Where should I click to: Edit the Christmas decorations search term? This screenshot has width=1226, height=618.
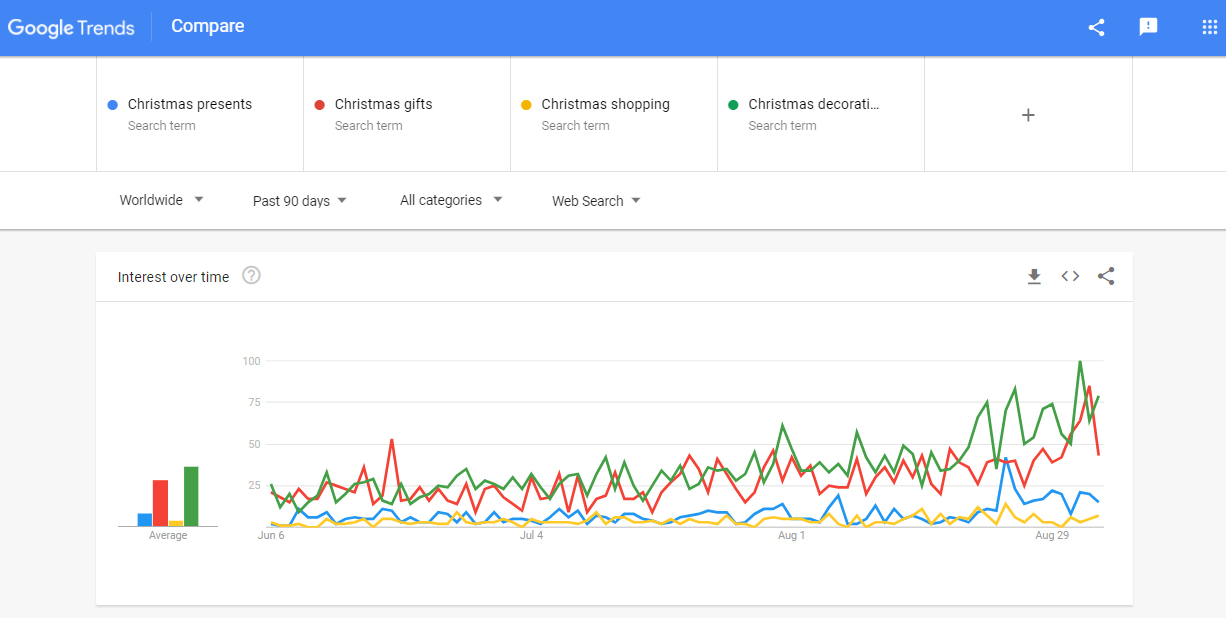814,105
